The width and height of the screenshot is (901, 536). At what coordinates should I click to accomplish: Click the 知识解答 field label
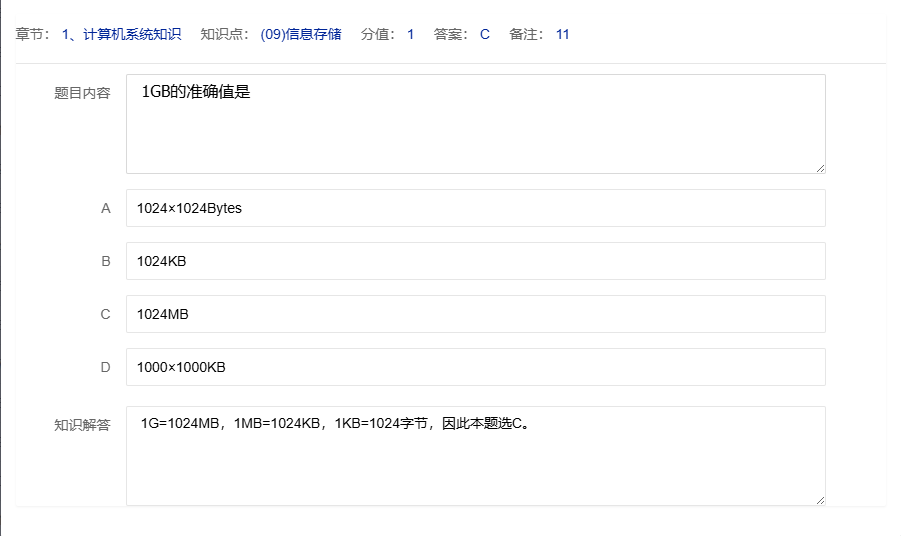click(82, 424)
